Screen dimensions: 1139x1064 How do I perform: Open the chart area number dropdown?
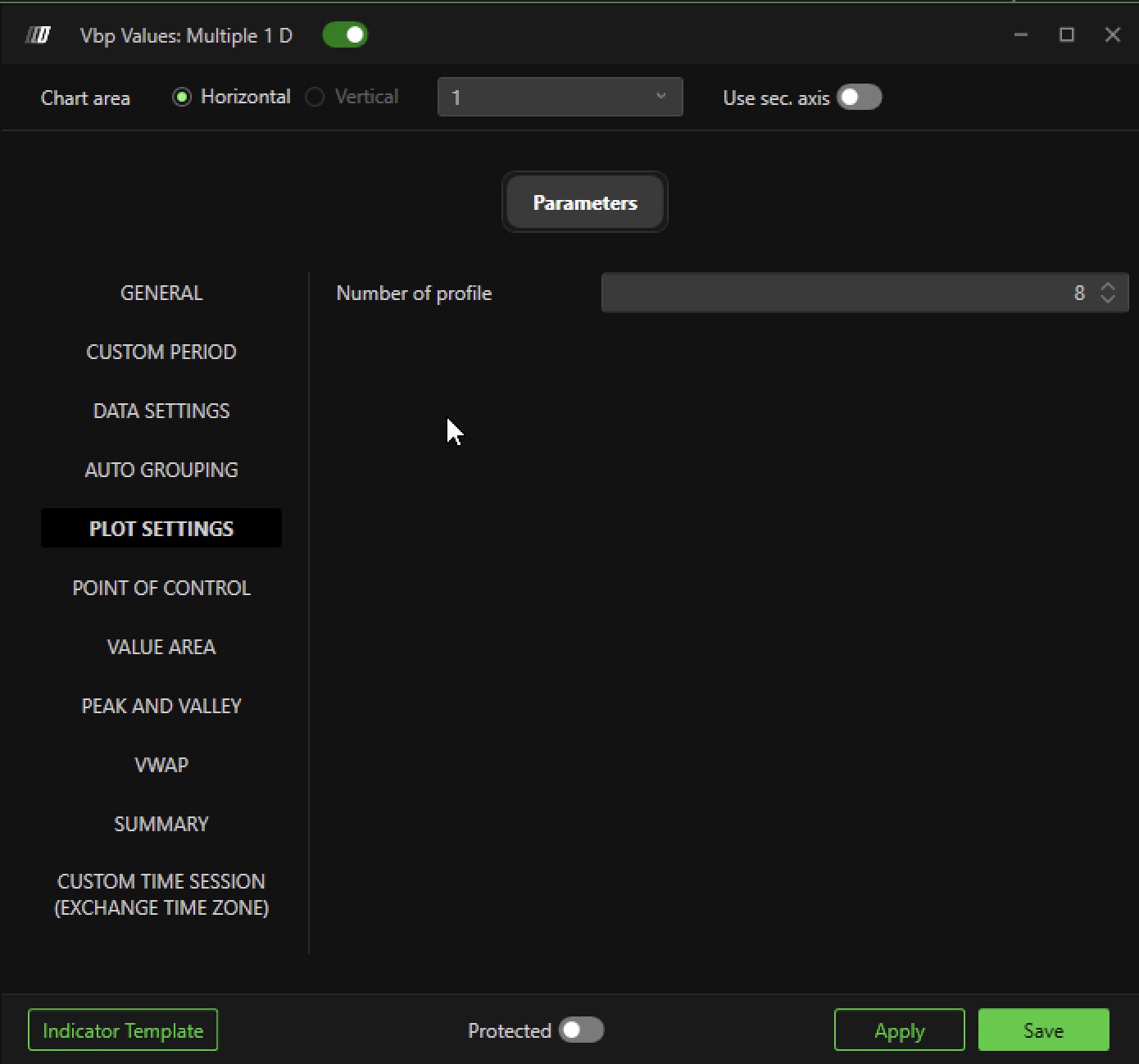coord(560,98)
